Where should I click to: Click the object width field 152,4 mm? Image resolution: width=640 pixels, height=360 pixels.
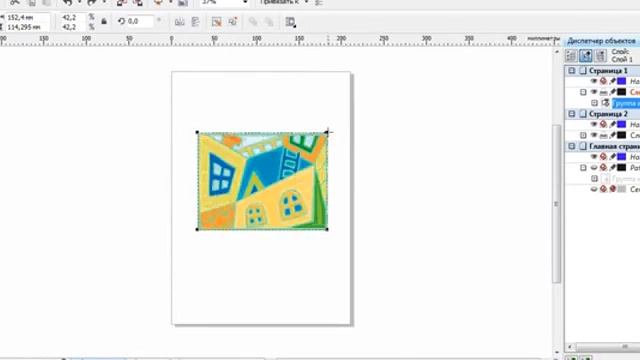pos(27,18)
